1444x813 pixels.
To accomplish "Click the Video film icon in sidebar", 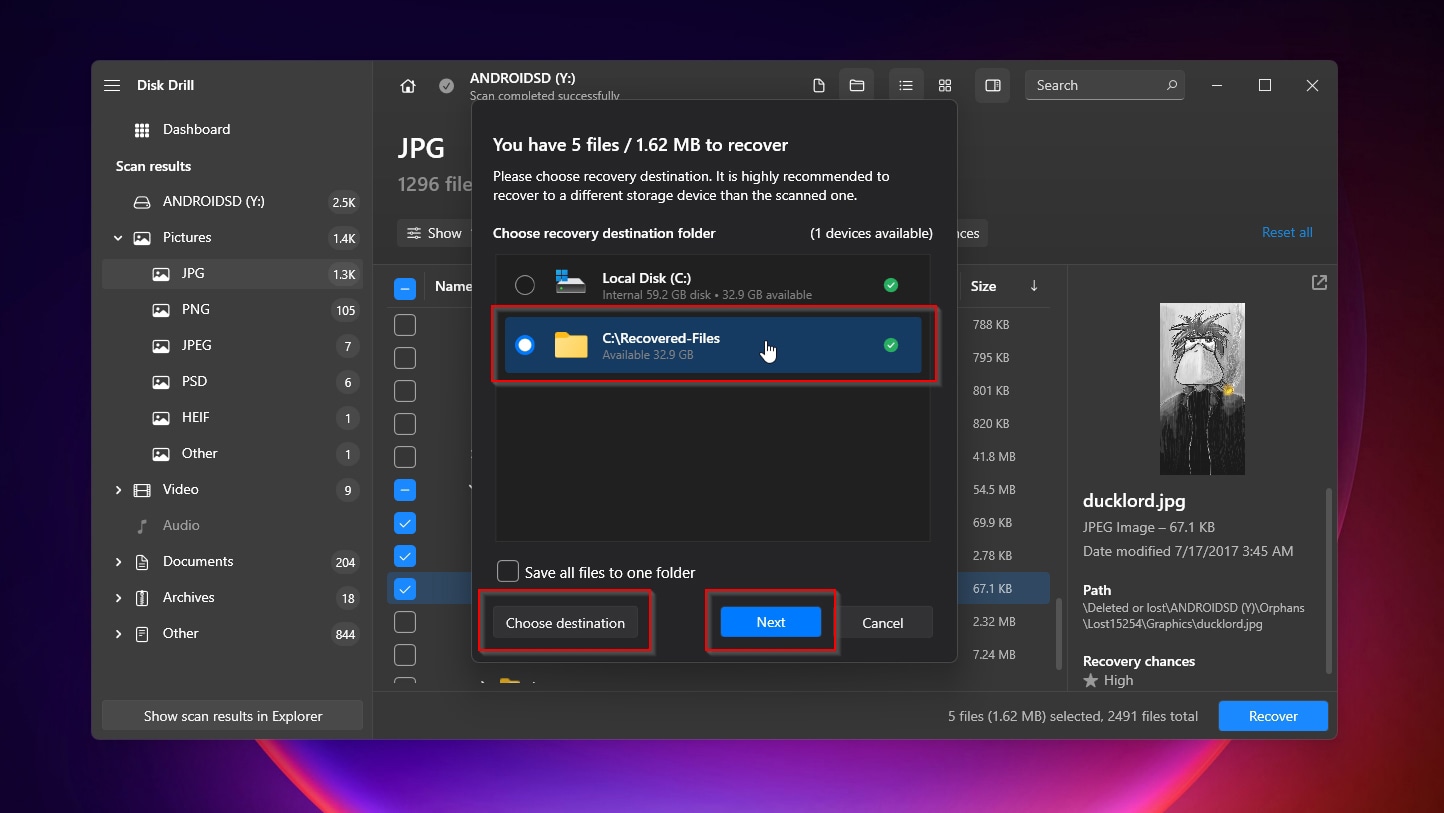I will pyautogui.click(x=142, y=490).
